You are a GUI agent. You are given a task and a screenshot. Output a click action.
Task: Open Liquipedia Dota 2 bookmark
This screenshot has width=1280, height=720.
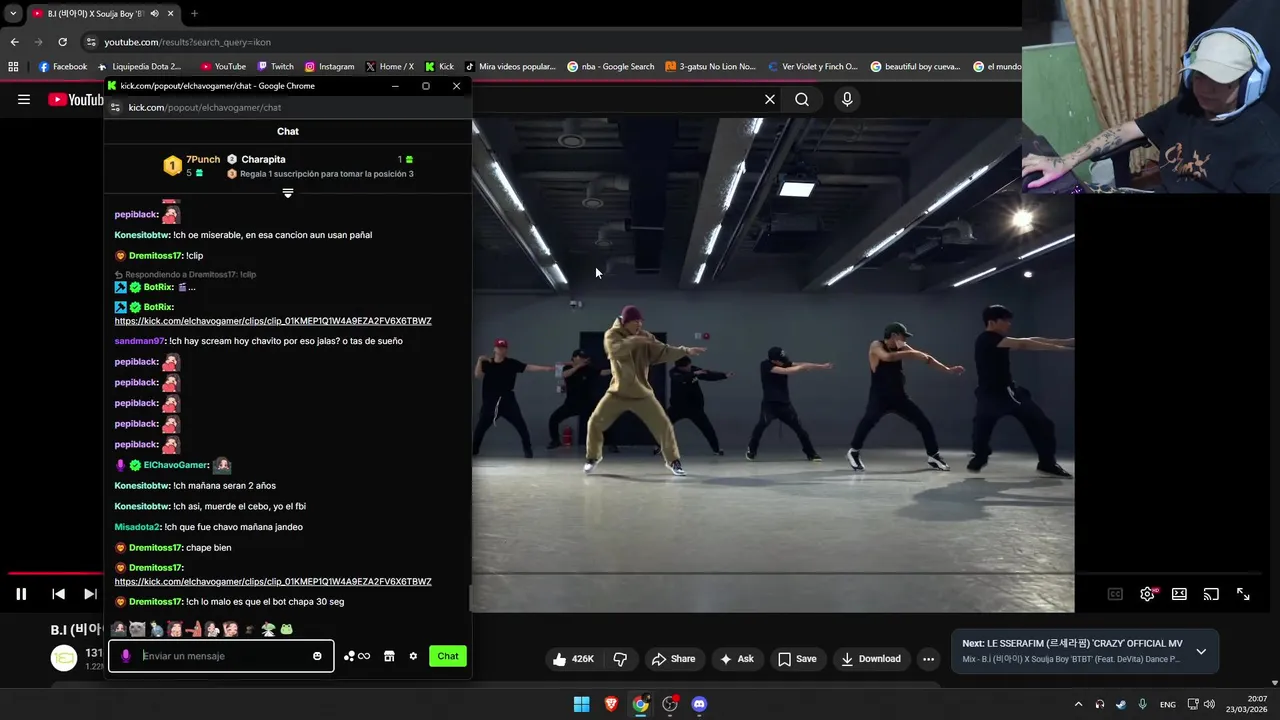coord(139,67)
